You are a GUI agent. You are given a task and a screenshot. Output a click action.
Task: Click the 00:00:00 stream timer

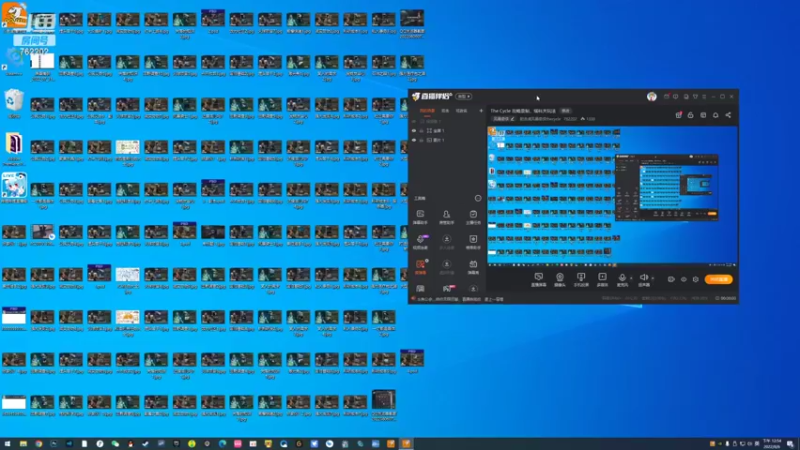(x=726, y=298)
